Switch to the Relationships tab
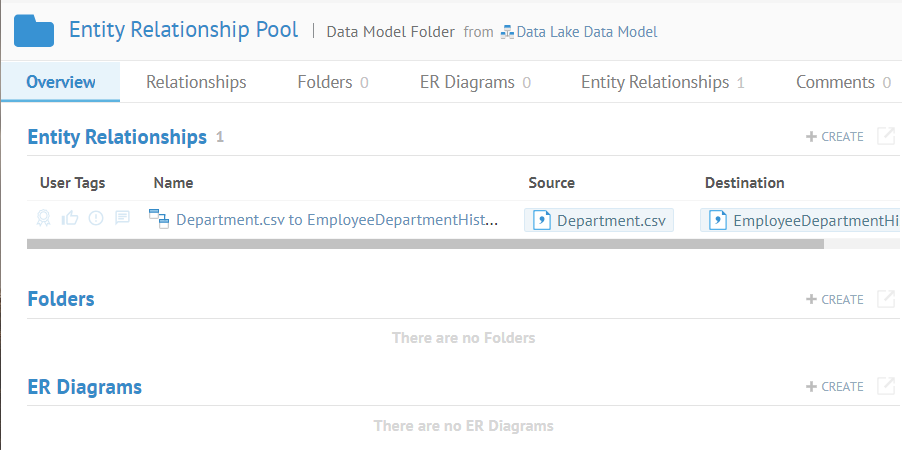The height and width of the screenshot is (450, 902). [x=196, y=82]
